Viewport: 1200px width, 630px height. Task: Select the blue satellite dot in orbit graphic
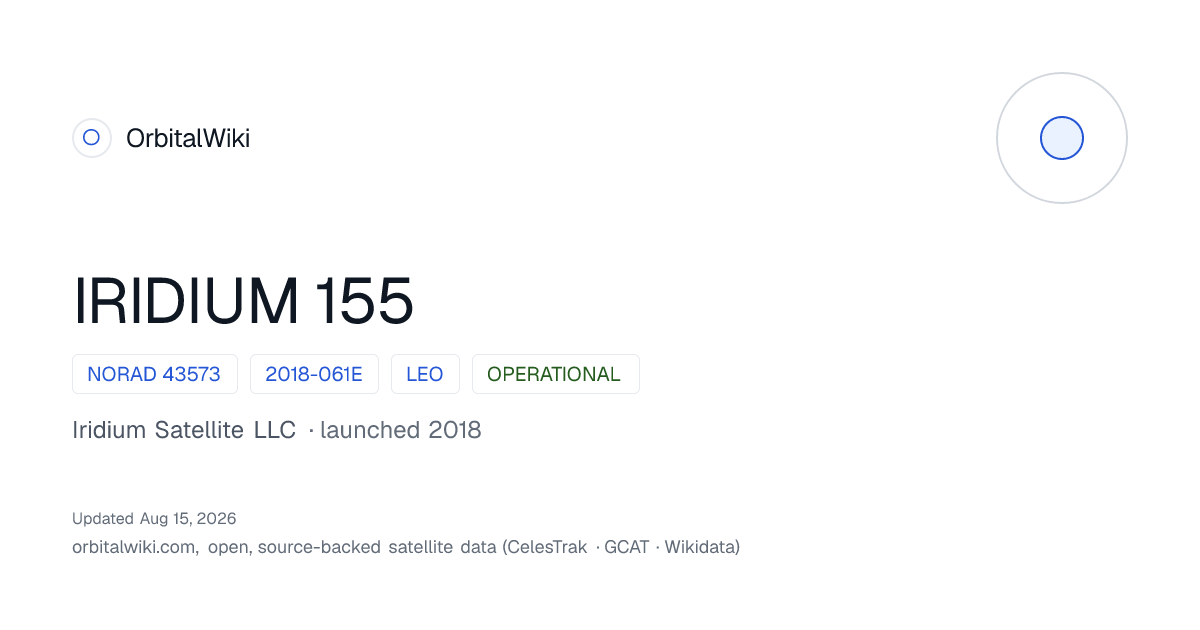[1062, 138]
